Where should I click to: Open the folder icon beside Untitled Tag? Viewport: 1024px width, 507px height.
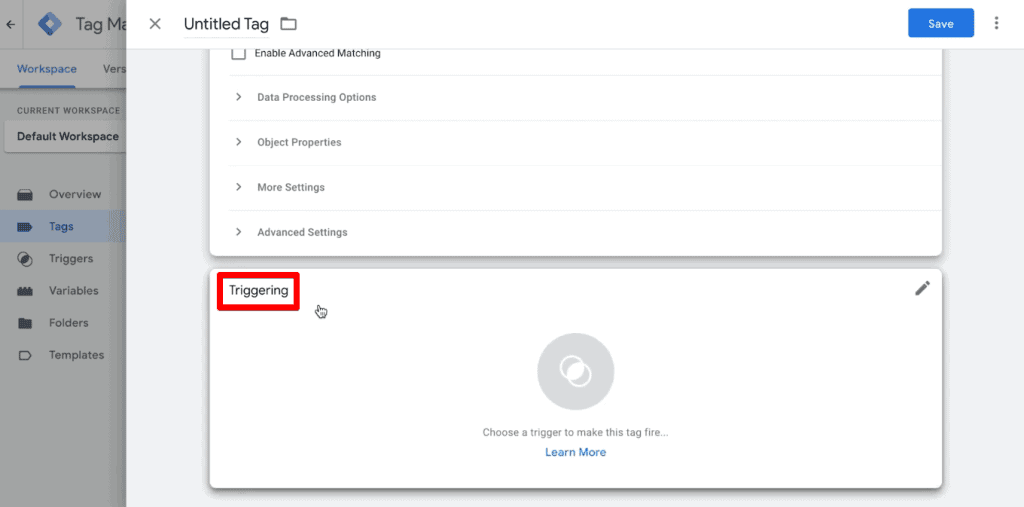click(x=288, y=24)
